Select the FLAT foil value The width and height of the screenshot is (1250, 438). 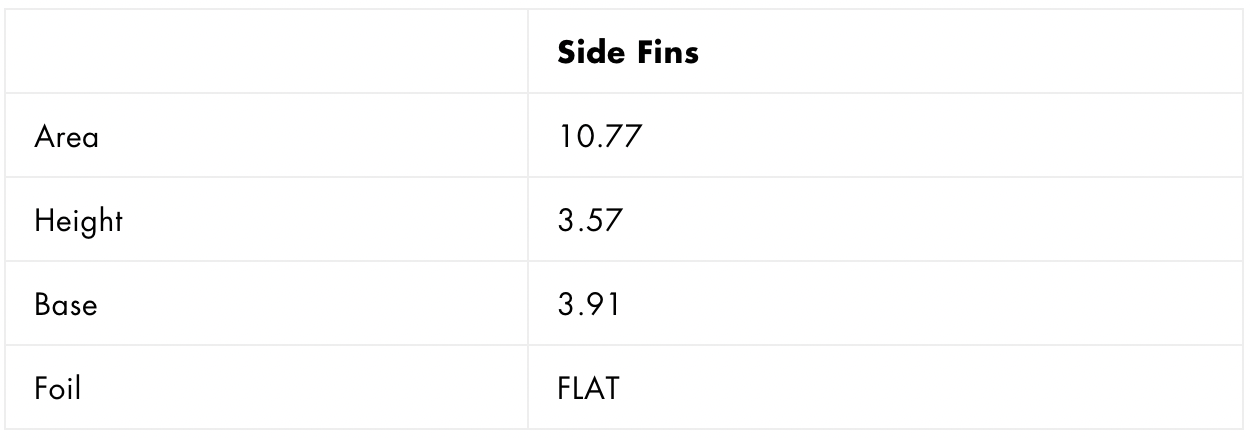tap(588, 388)
